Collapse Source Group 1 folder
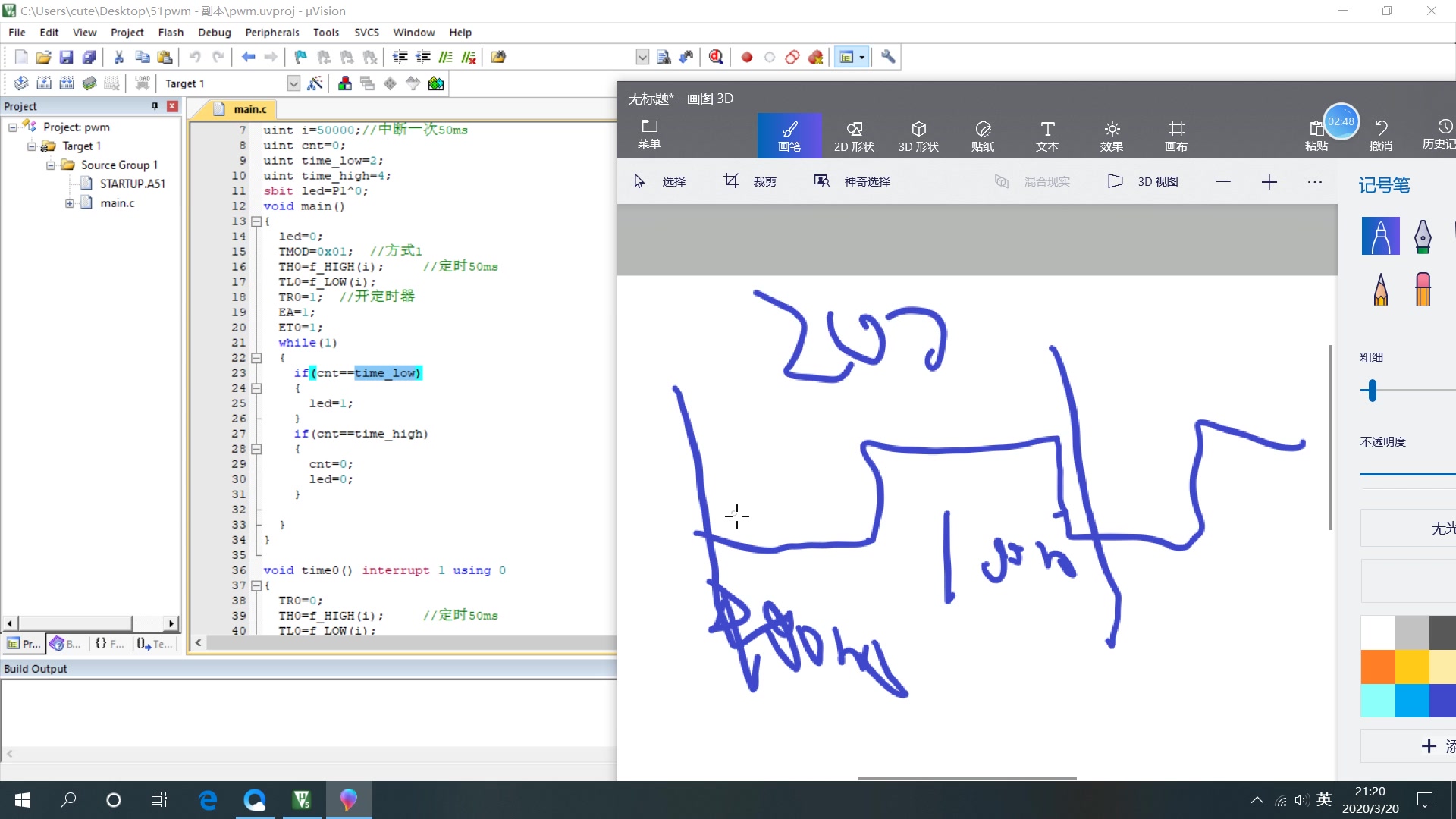 point(50,165)
